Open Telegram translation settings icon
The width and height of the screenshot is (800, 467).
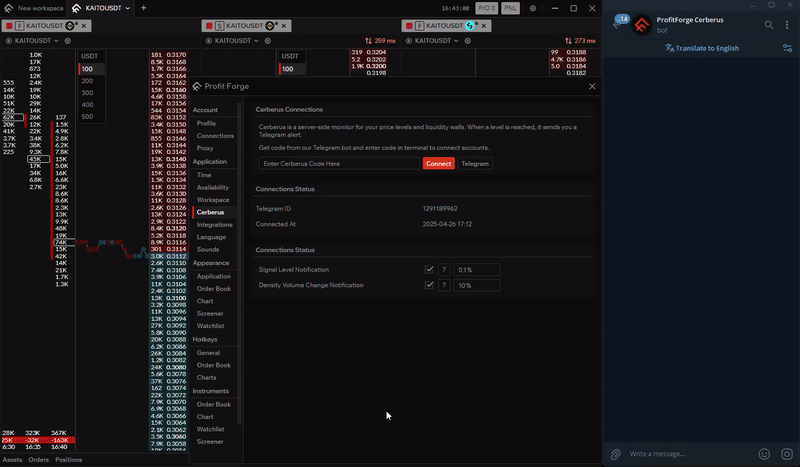(x=787, y=48)
